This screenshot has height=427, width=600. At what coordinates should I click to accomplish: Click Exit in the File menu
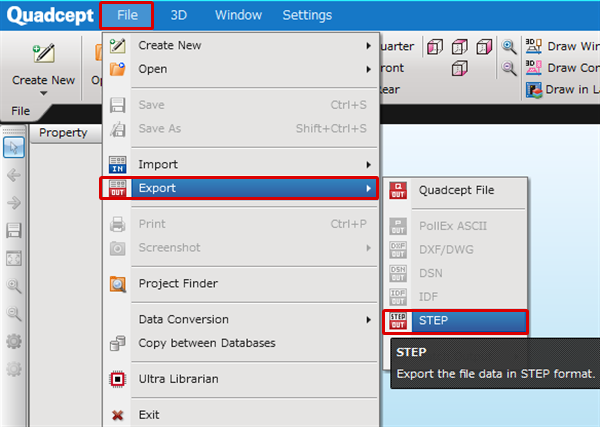pyautogui.click(x=241, y=415)
